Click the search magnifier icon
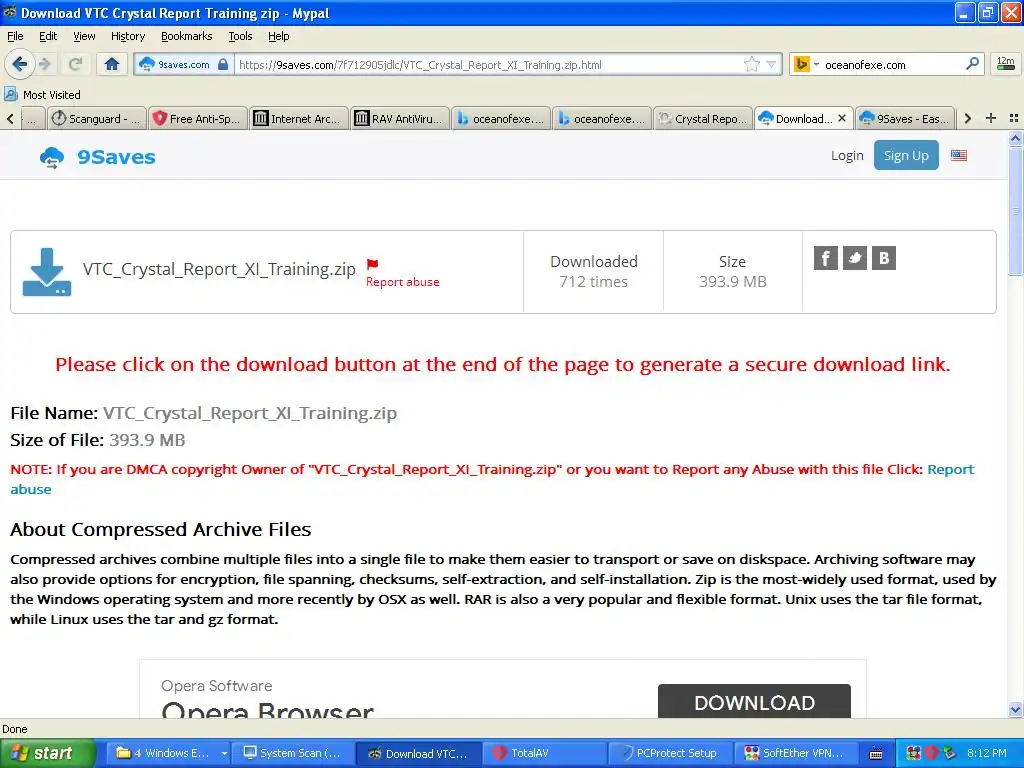 [972, 64]
